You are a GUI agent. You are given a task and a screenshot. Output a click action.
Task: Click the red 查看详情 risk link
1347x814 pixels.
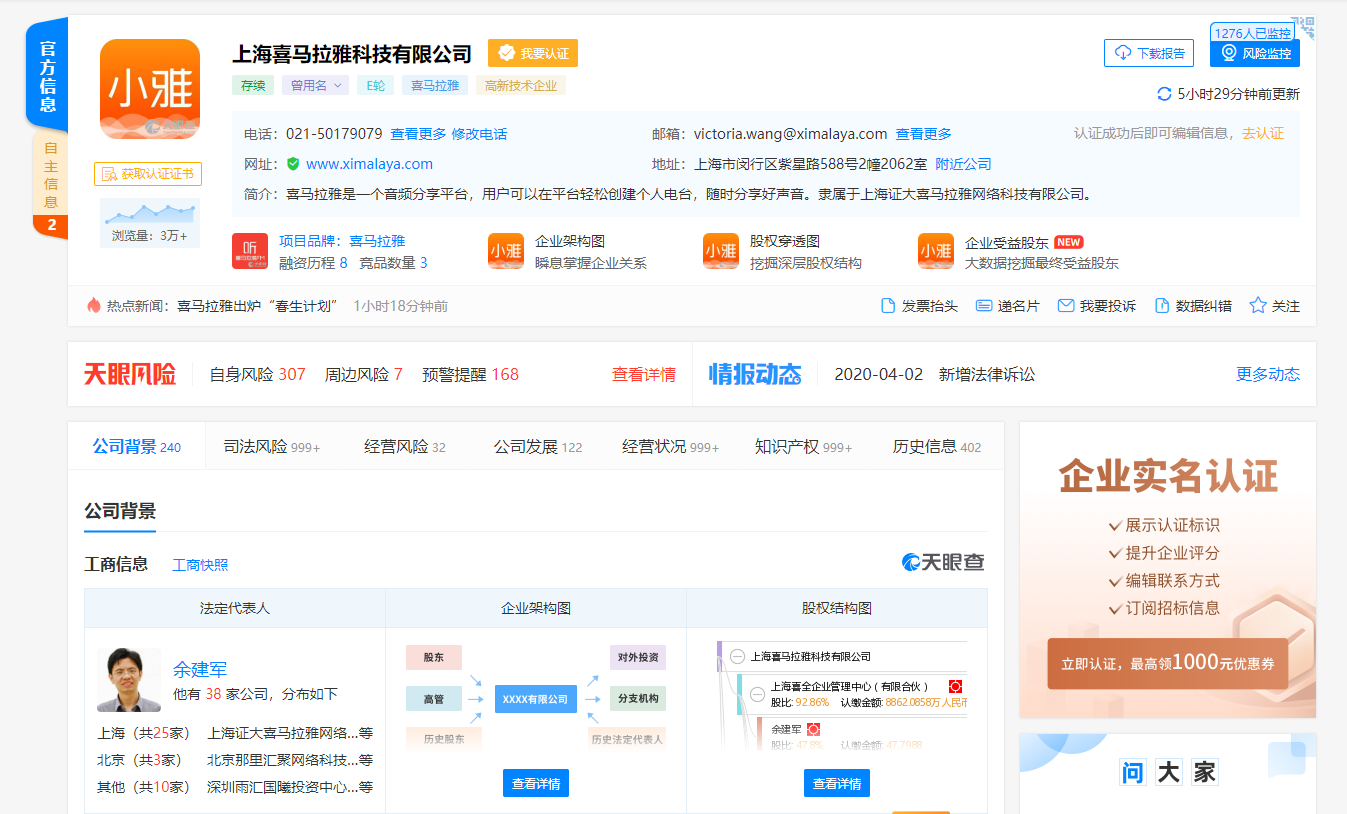point(644,374)
